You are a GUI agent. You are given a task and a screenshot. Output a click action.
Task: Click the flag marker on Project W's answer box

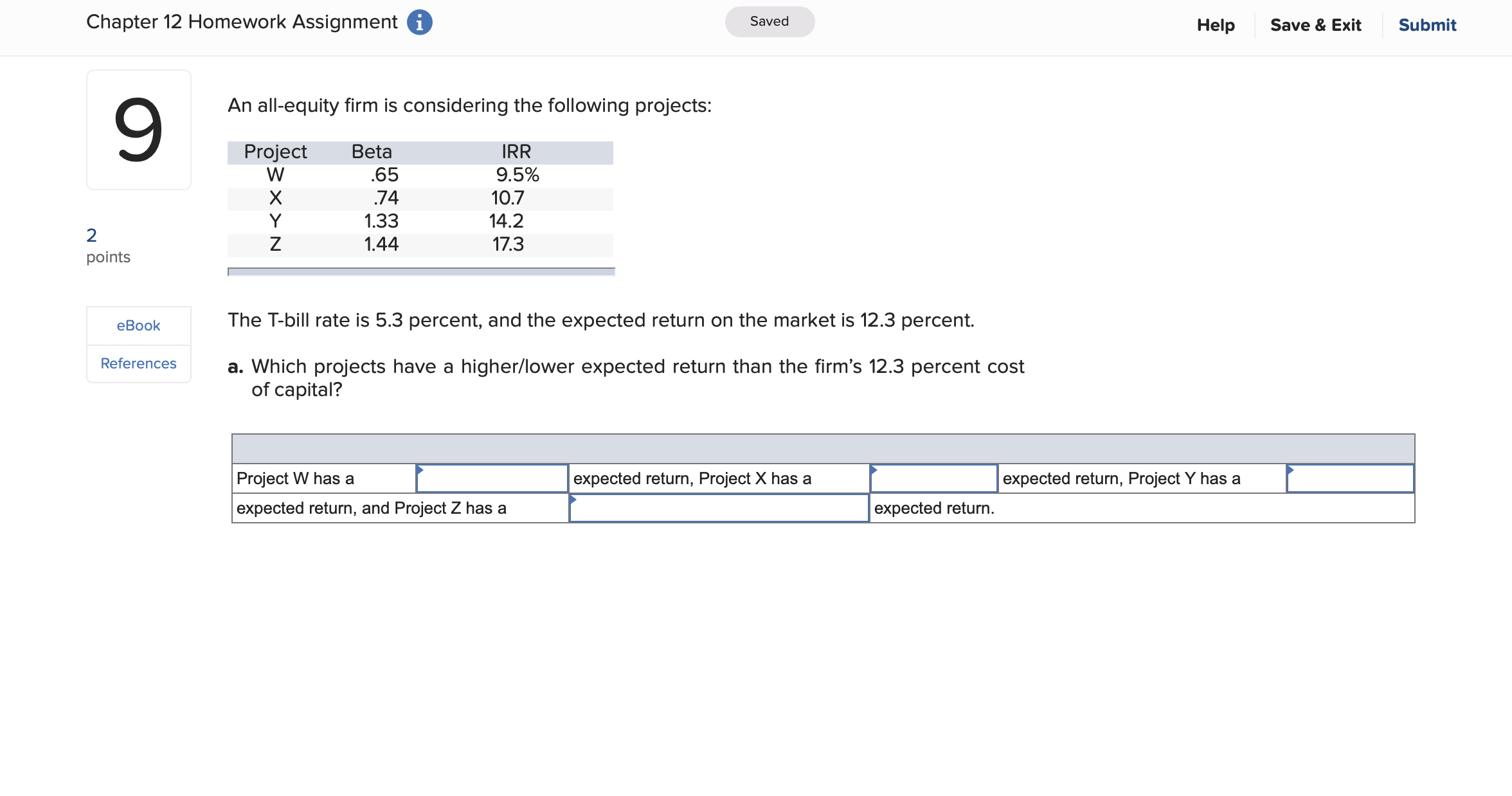point(421,470)
